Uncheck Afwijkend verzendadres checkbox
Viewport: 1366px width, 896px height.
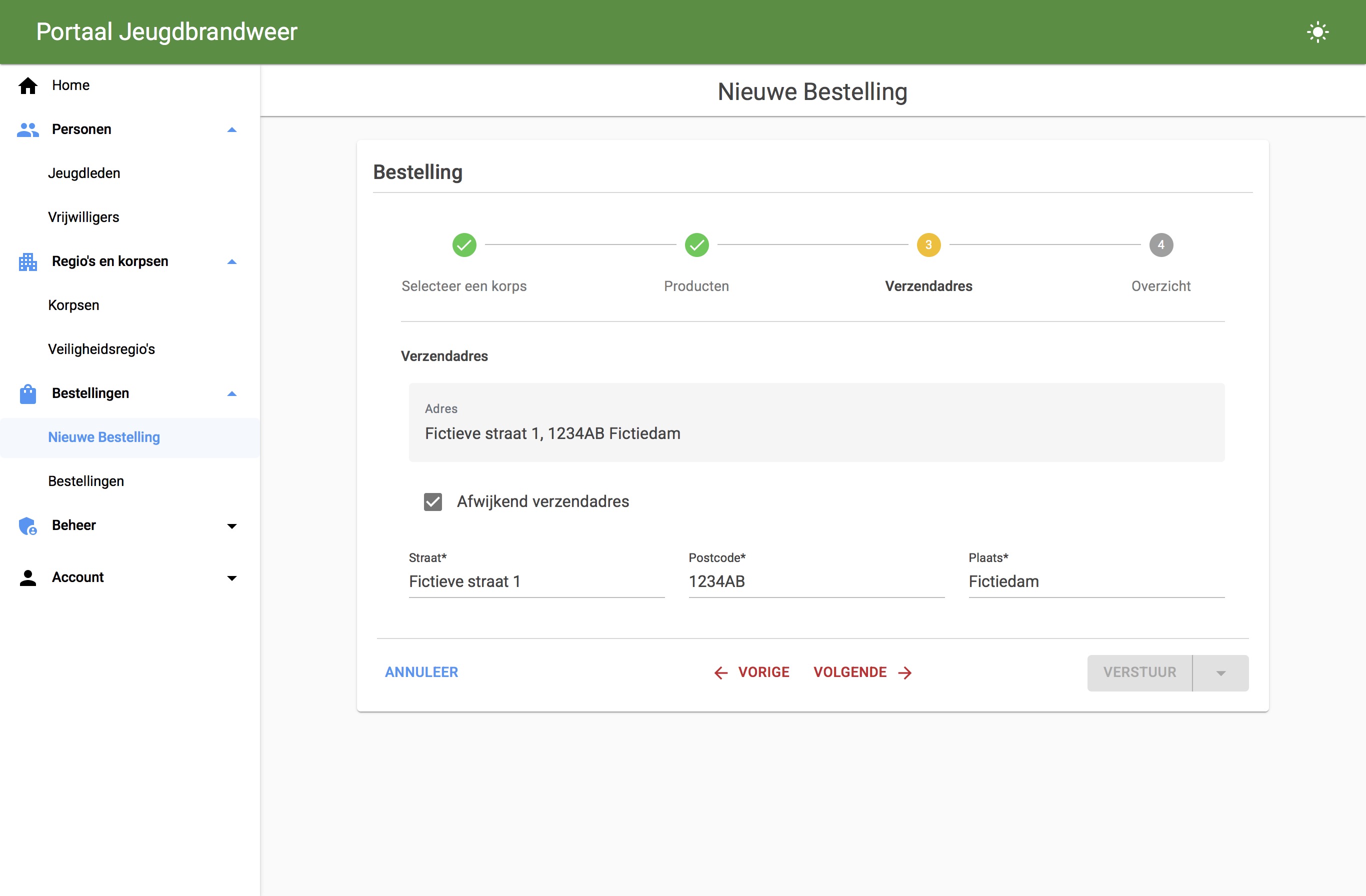433,501
